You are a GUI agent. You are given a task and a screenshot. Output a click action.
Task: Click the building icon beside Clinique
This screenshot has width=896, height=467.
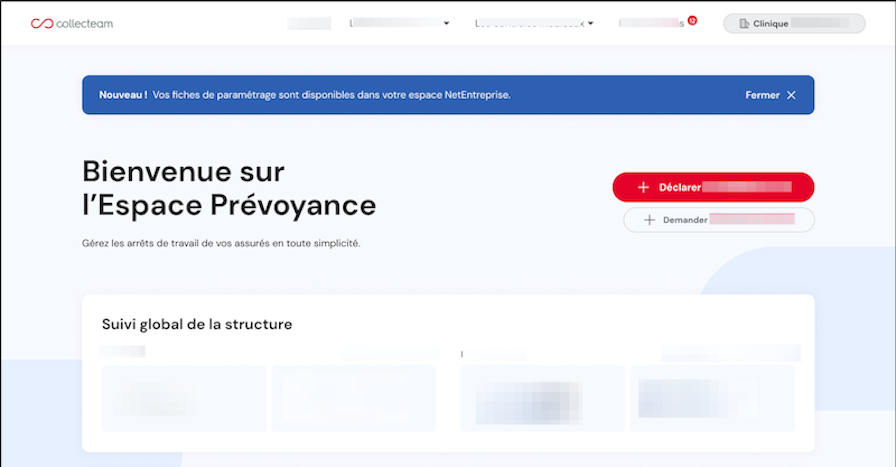click(744, 23)
